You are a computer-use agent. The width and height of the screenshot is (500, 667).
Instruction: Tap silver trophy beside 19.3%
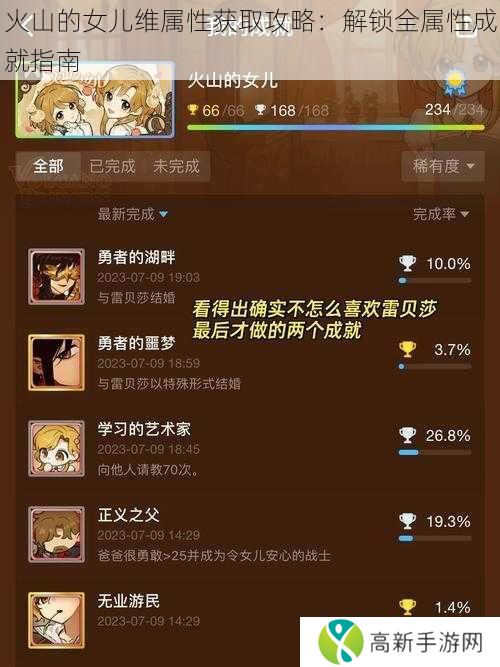[x=407, y=521]
